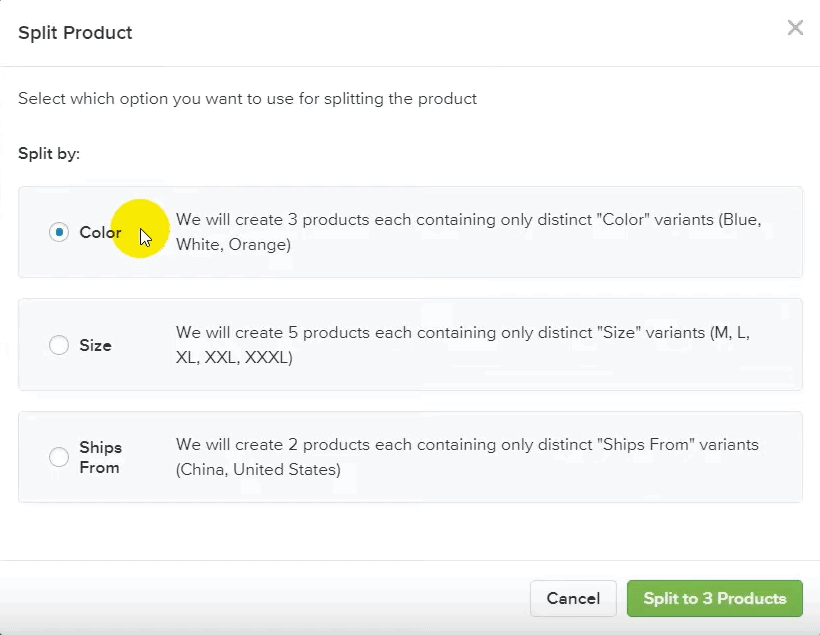
Task: Click the bold "Color" option label
Action: click(100, 232)
